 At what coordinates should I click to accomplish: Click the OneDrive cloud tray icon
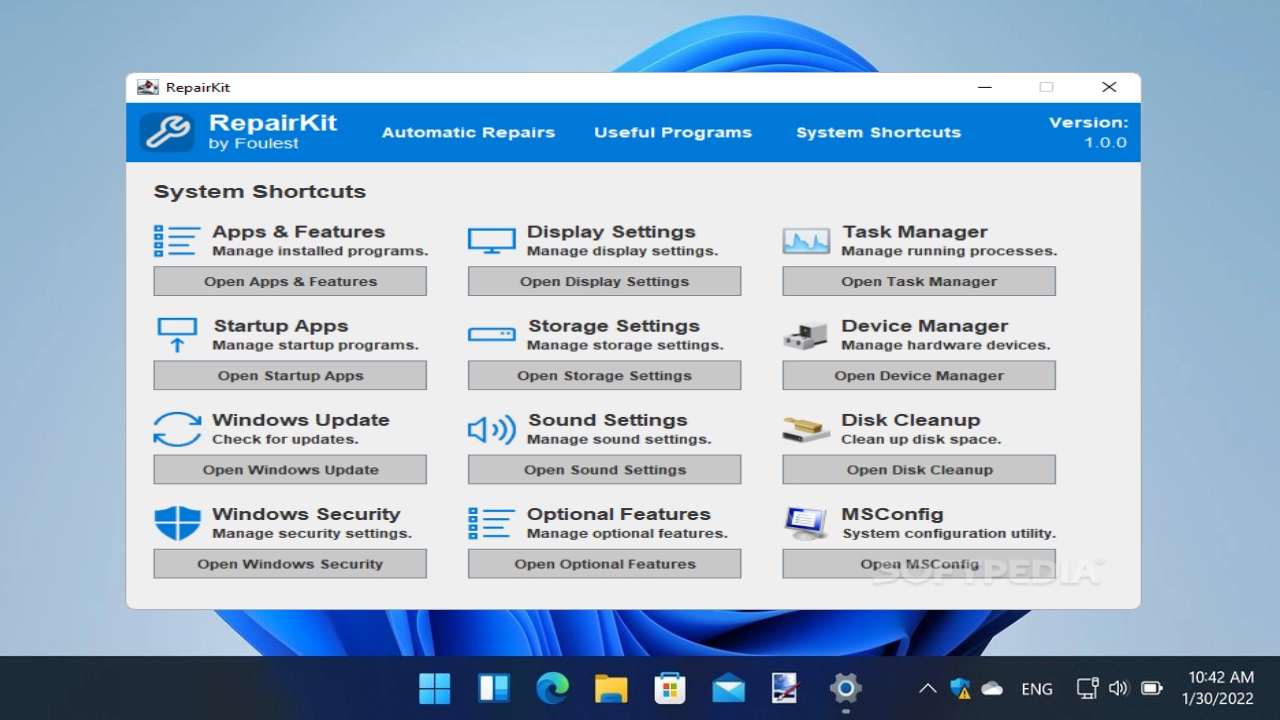pyautogui.click(x=992, y=688)
